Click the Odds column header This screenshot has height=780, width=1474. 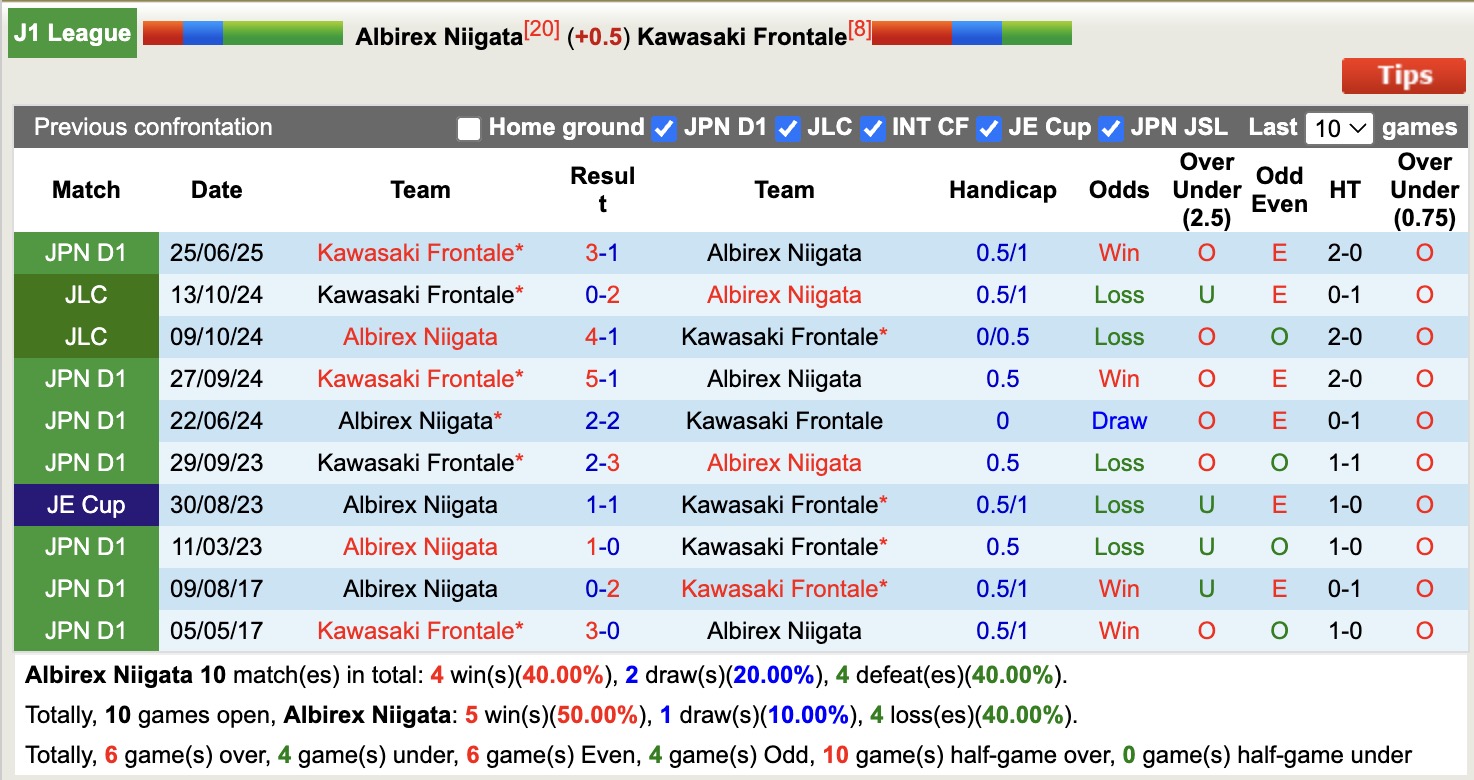pos(1118,189)
